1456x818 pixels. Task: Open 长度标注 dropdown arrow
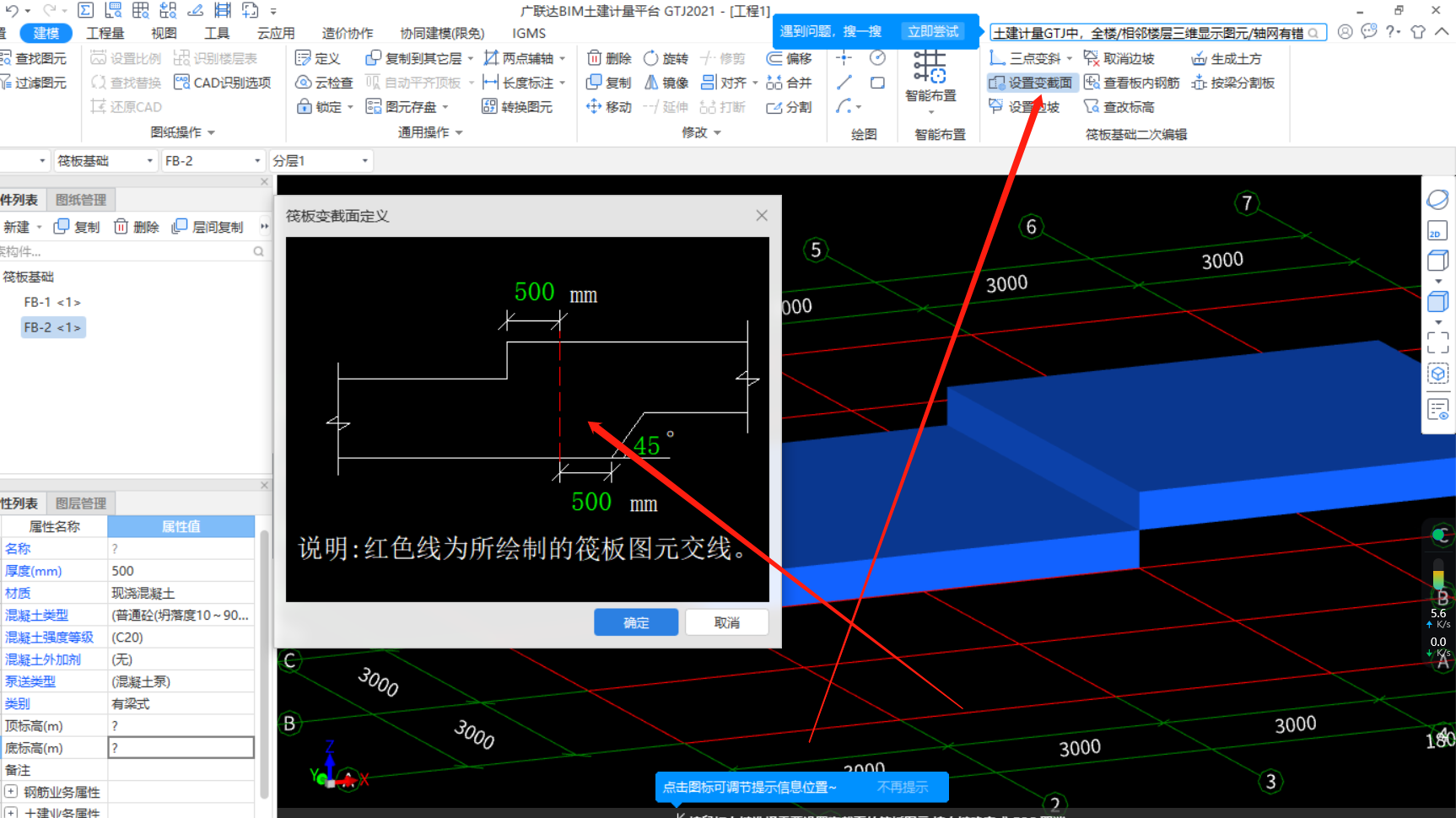pos(563,83)
